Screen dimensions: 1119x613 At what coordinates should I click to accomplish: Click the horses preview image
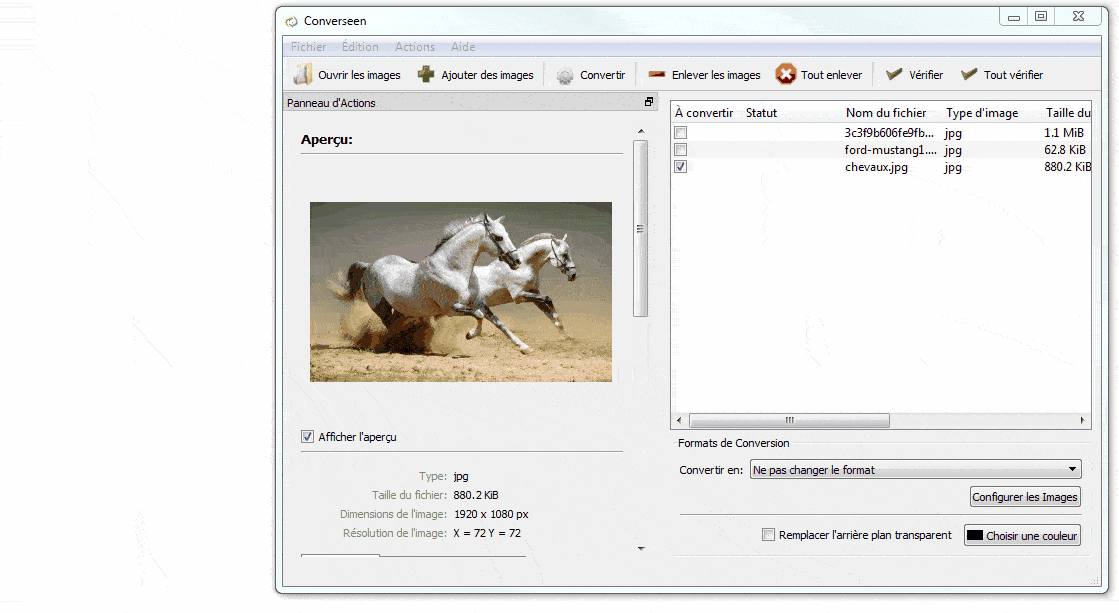461,292
